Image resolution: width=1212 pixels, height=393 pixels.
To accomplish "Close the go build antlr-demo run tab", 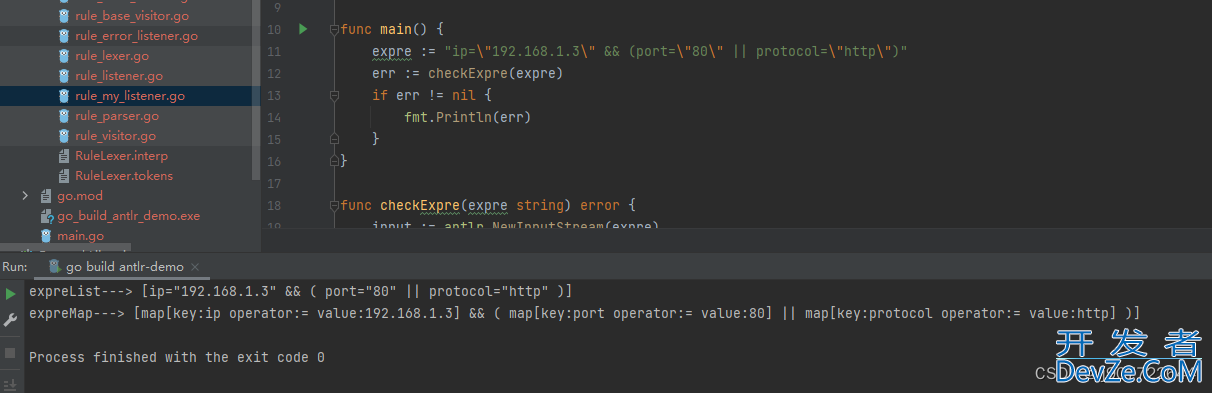I will (x=195, y=266).
